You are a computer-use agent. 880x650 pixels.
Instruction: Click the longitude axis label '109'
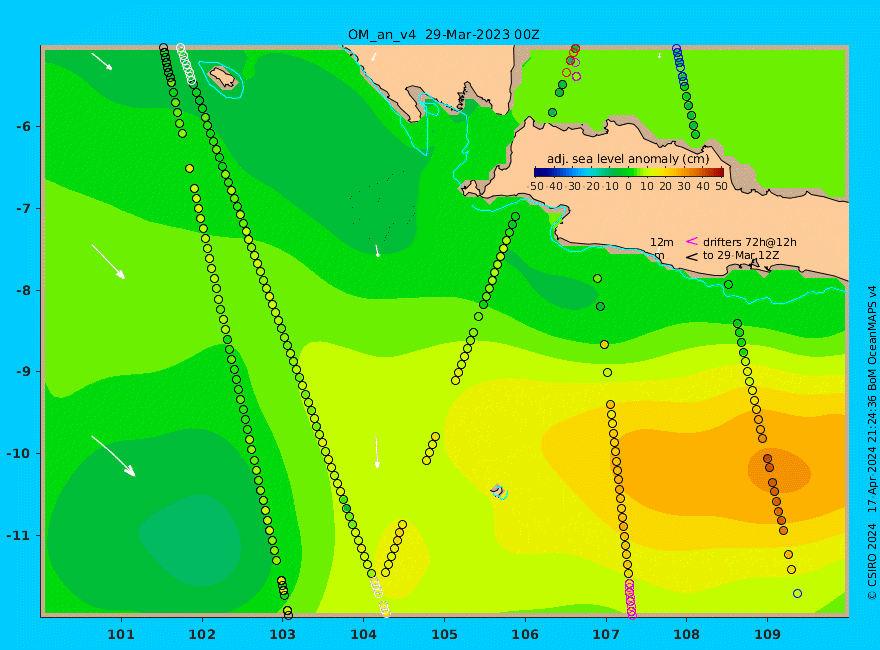pos(767,635)
